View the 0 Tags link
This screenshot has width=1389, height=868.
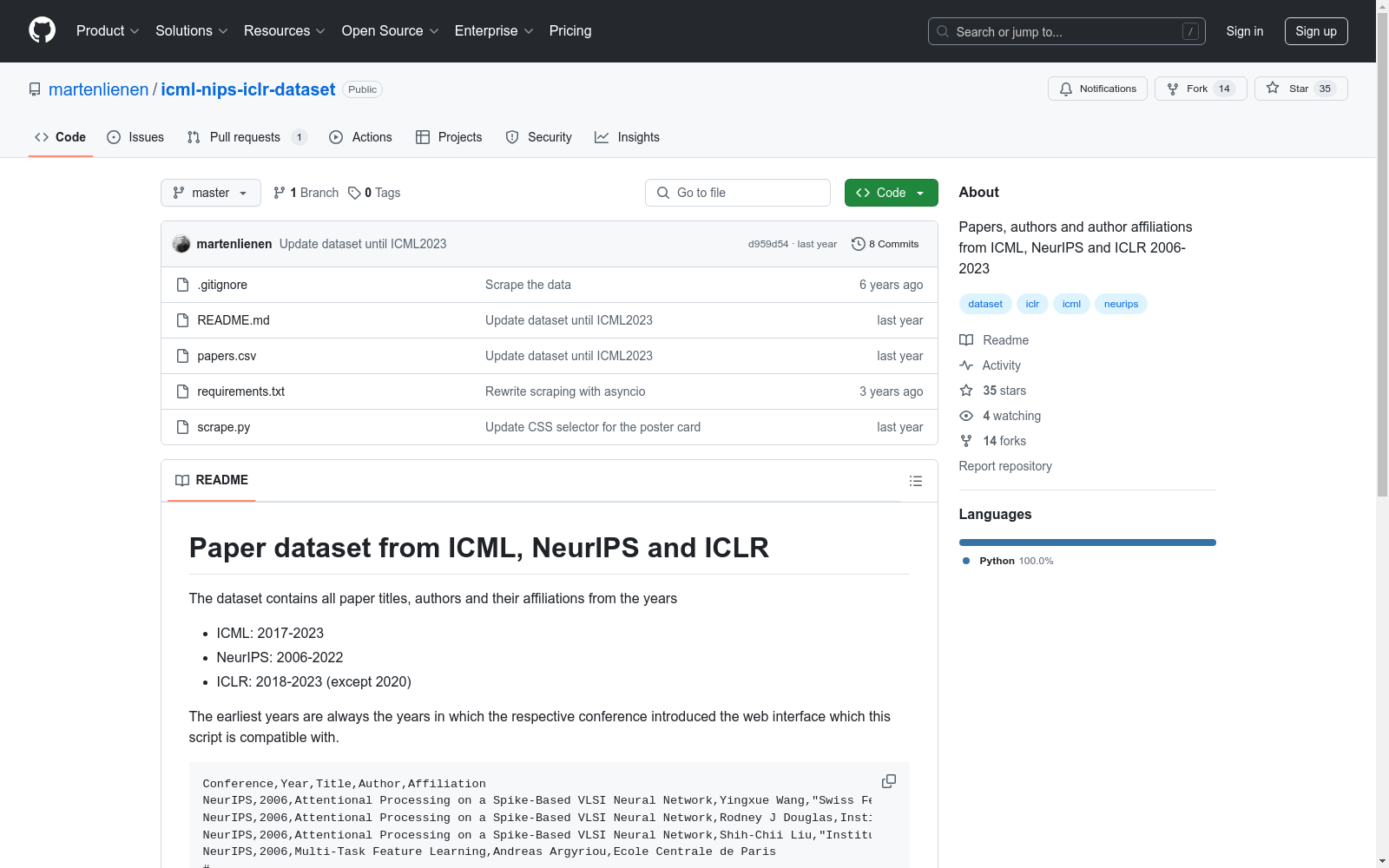point(374,193)
